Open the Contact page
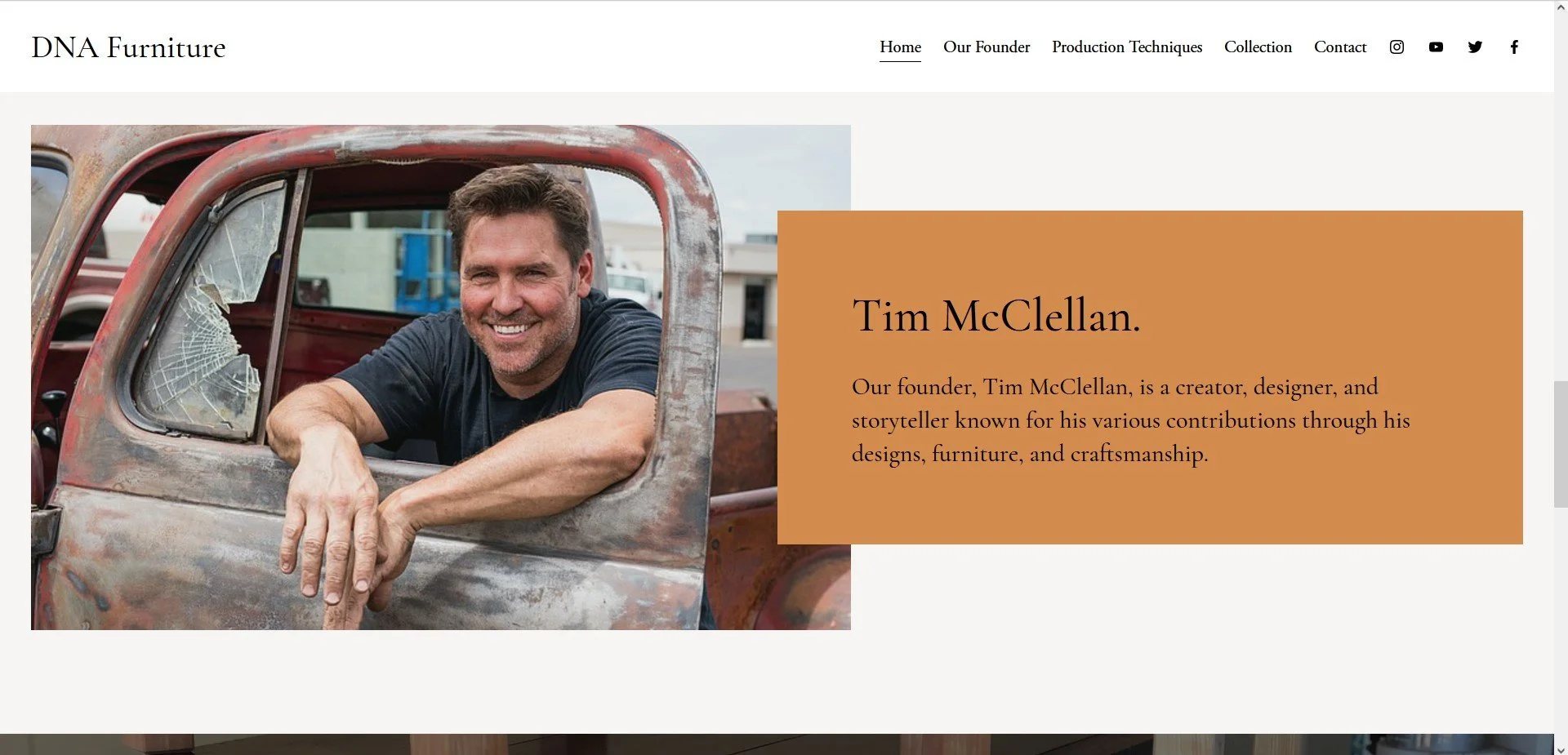The image size is (1568, 755). (1339, 47)
